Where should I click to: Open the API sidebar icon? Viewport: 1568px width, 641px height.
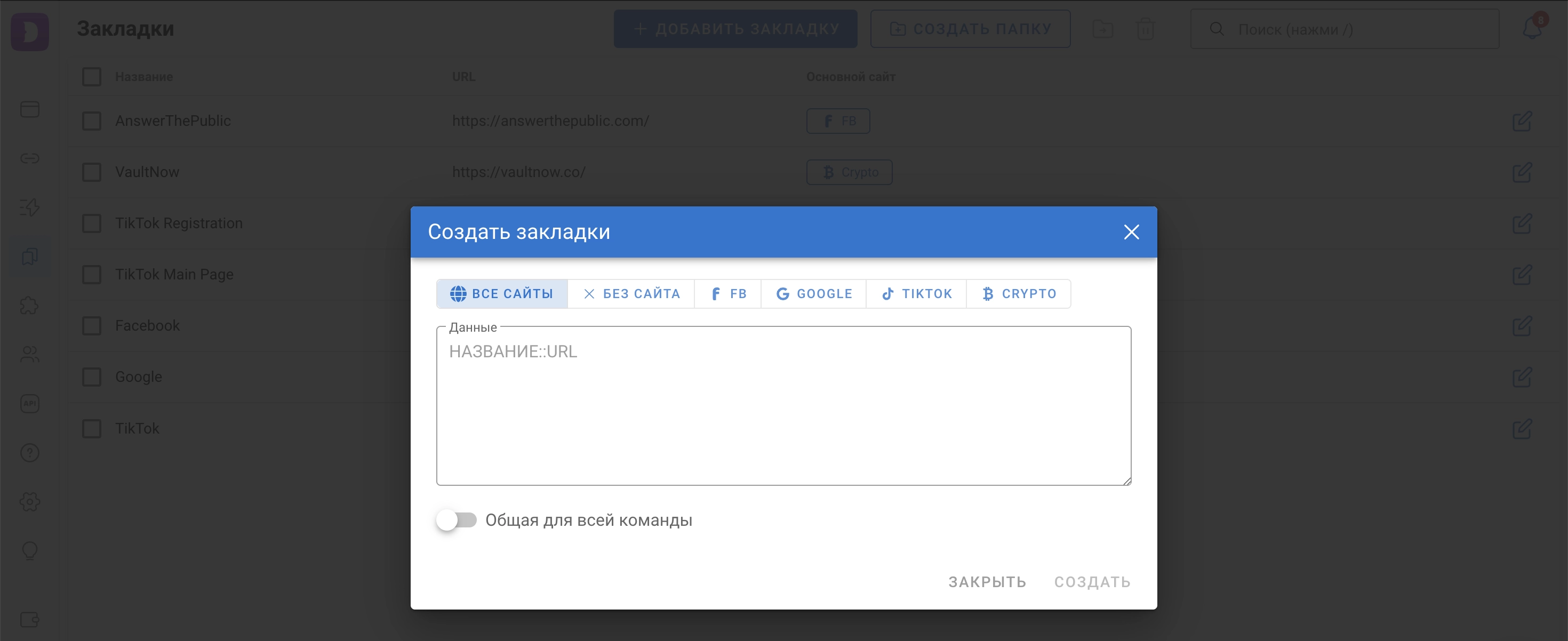tap(30, 404)
